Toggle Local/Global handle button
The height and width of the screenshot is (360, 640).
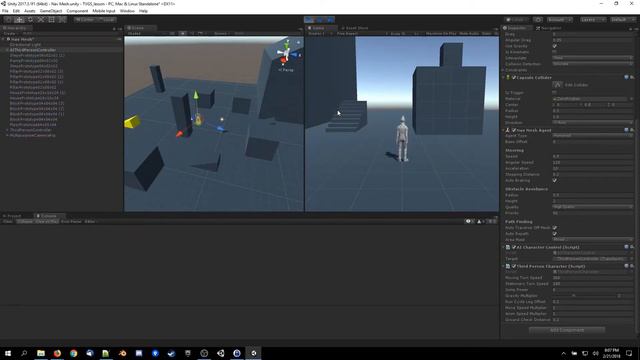(x=107, y=20)
